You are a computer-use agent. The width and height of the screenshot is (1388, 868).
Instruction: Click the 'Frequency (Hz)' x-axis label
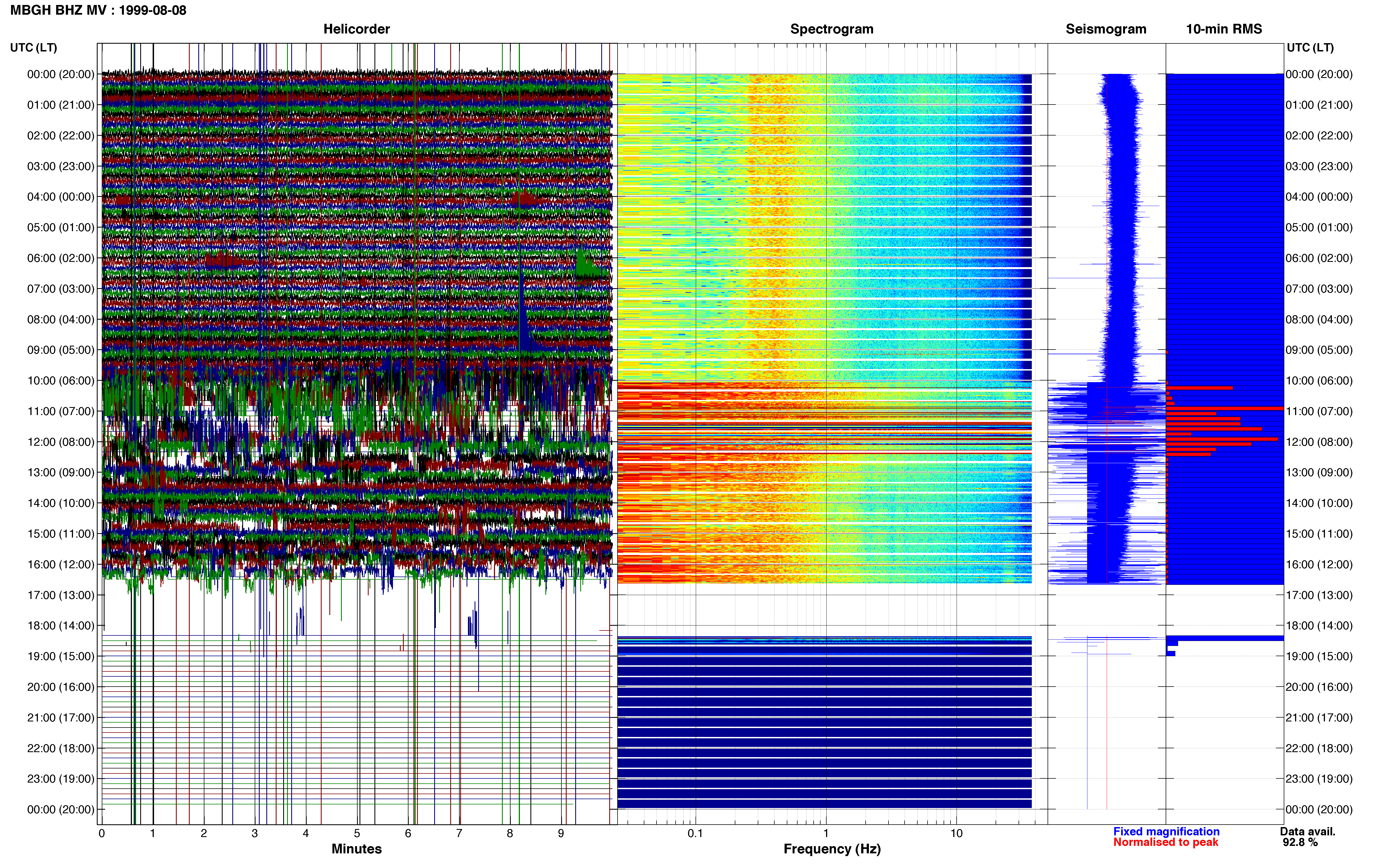[832, 849]
